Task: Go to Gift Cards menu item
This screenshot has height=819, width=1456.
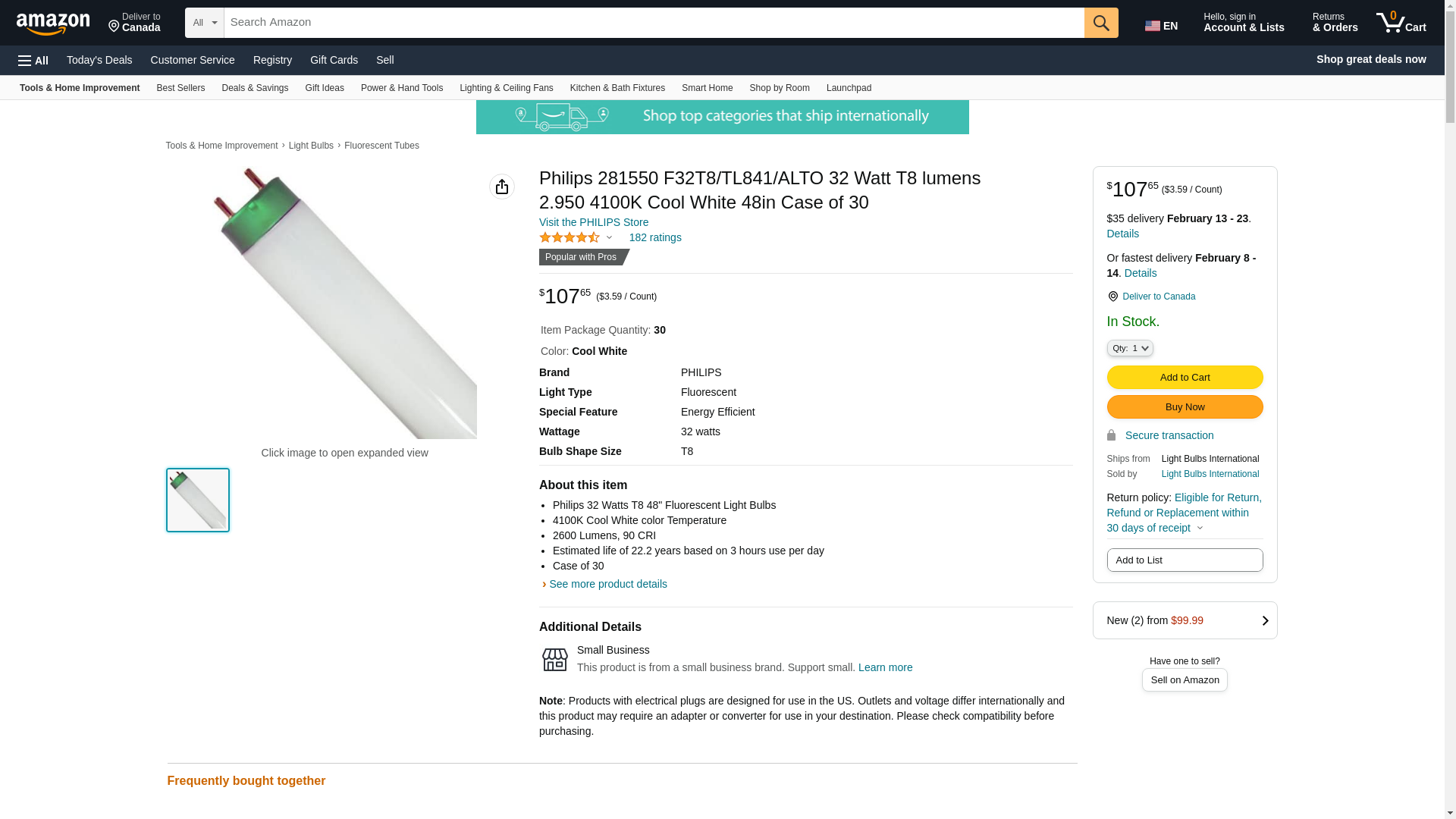Action: 334,60
